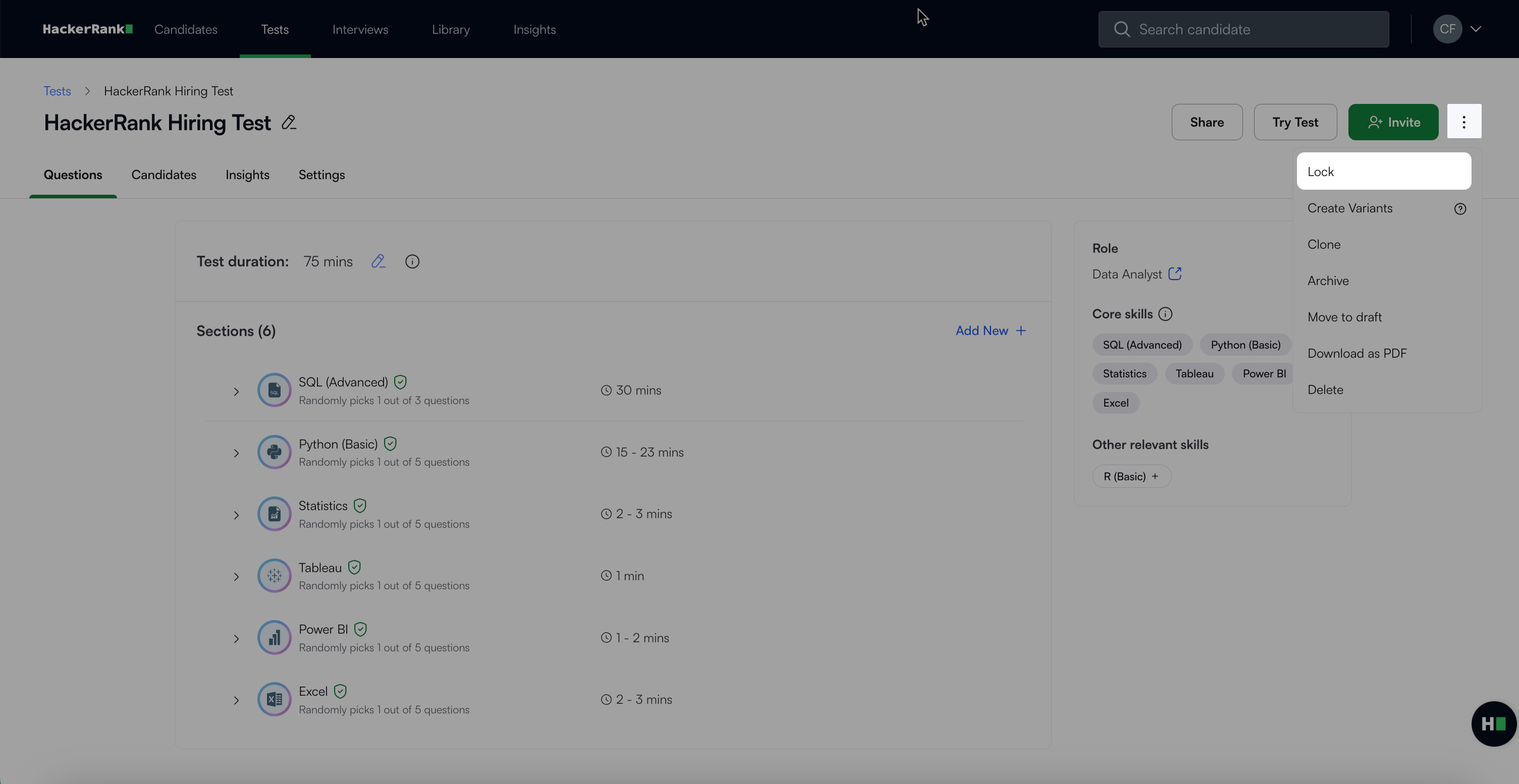
Task: Choose Download as PDF menu option
Action: click(1357, 353)
